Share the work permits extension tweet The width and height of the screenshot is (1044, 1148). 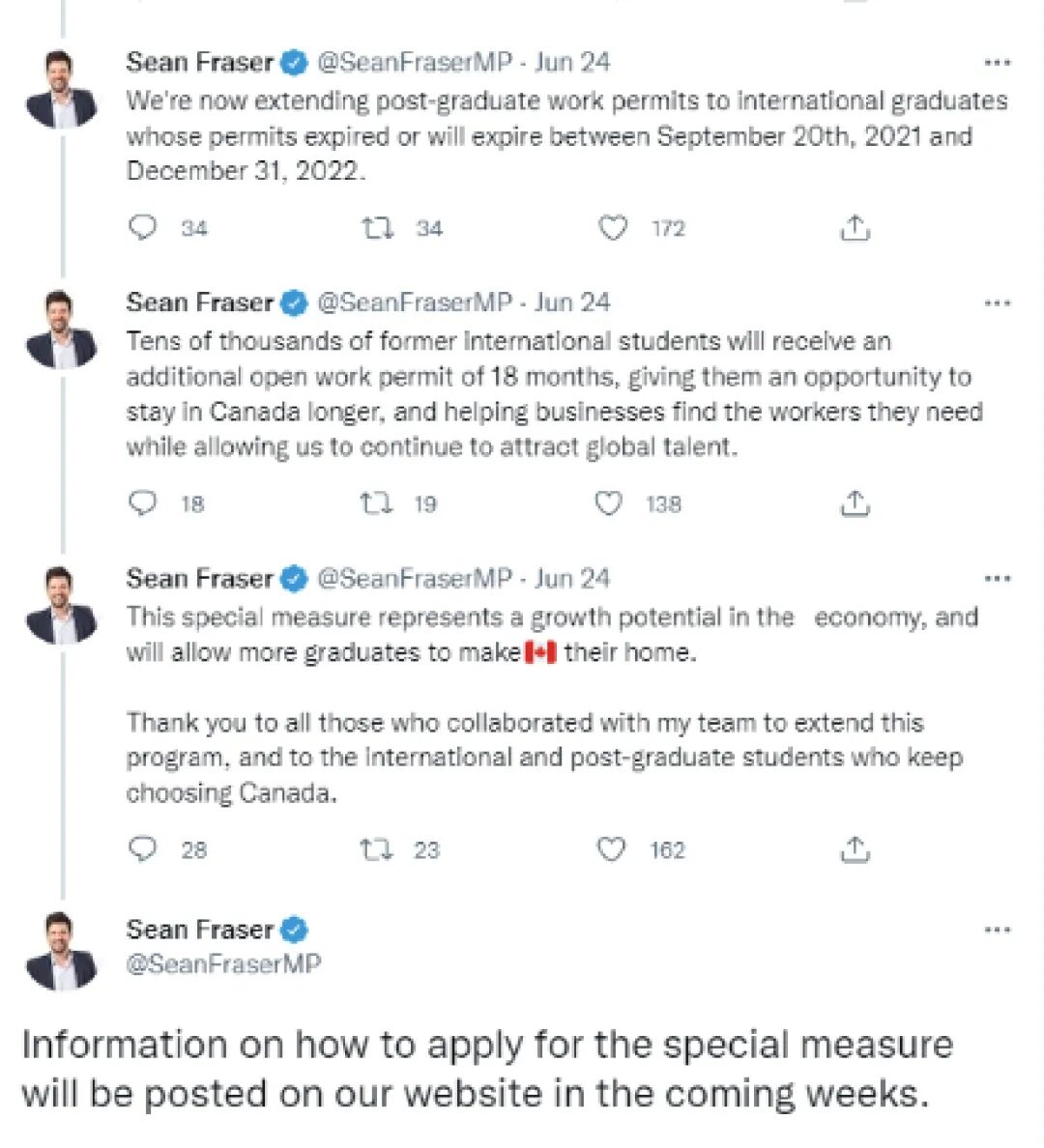coord(855,228)
